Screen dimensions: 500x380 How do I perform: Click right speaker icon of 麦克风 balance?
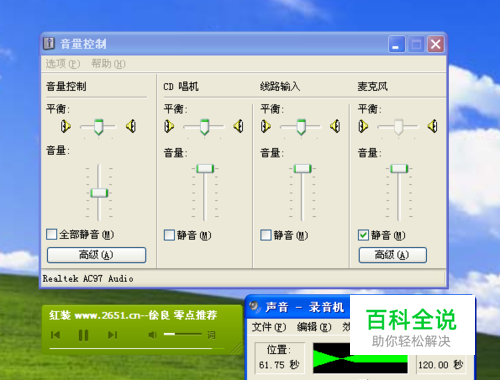(x=432, y=126)
